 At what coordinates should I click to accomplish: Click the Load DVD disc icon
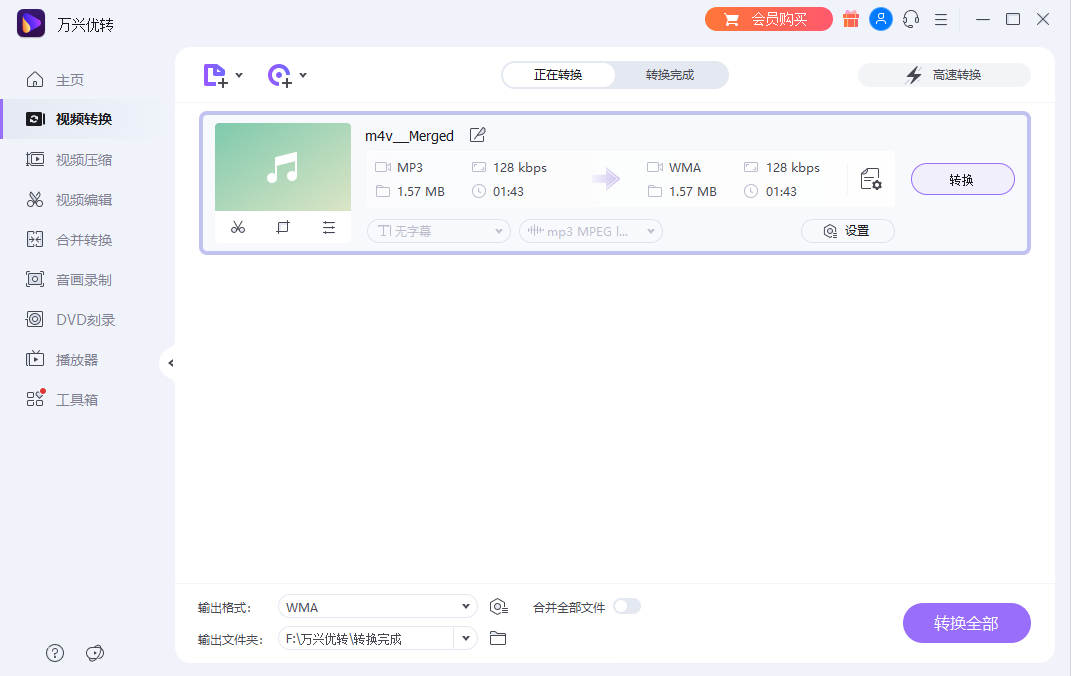click(279, 75)
